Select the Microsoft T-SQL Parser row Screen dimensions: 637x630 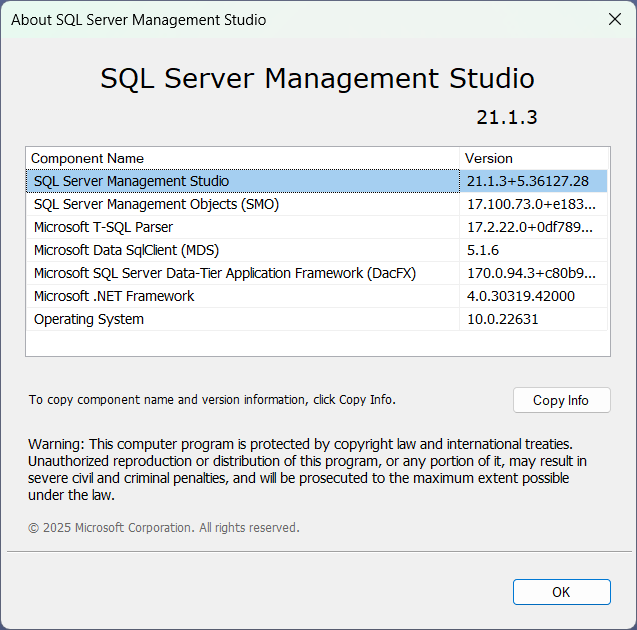317,227
